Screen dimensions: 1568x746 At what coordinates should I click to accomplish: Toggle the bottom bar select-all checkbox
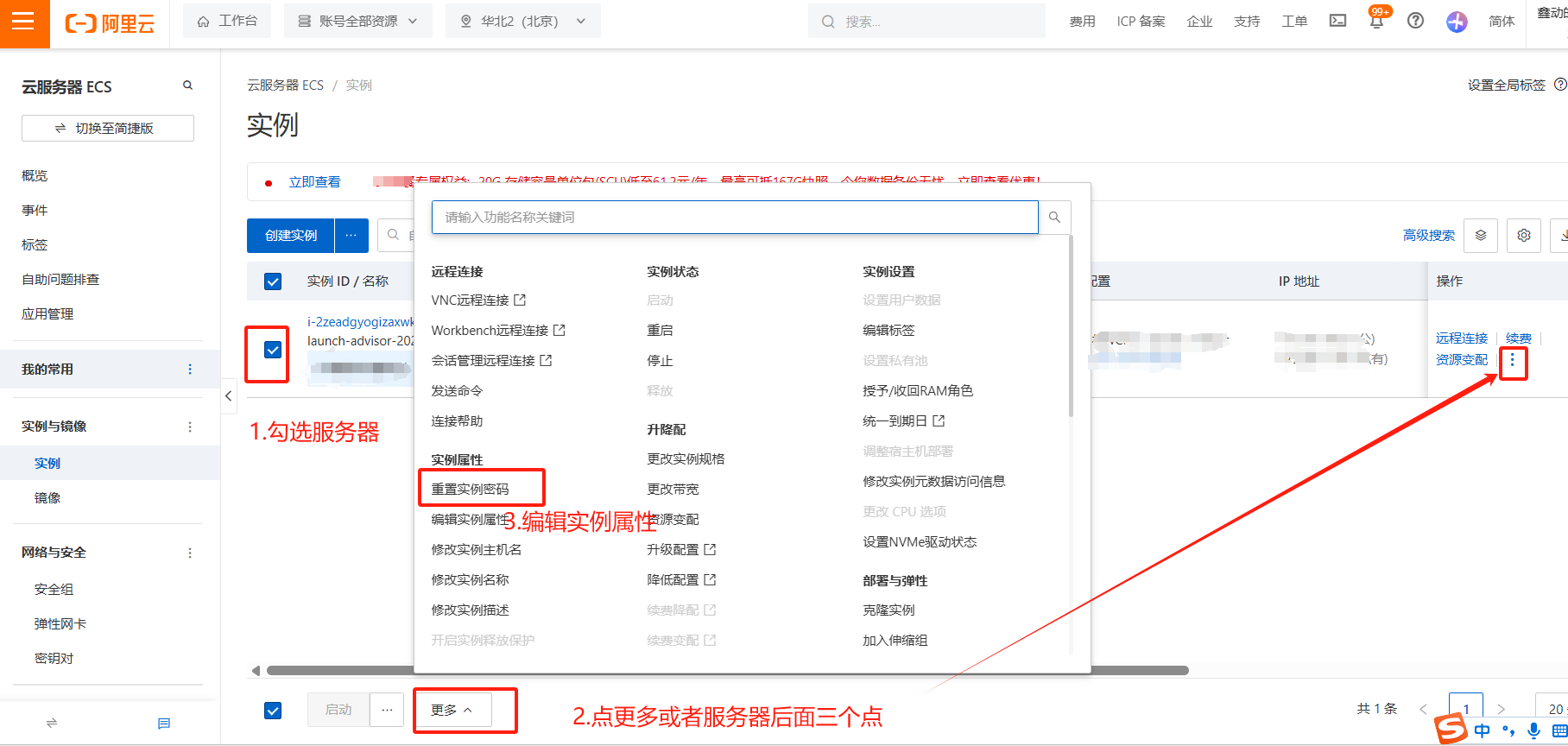(x=273, y=710)
